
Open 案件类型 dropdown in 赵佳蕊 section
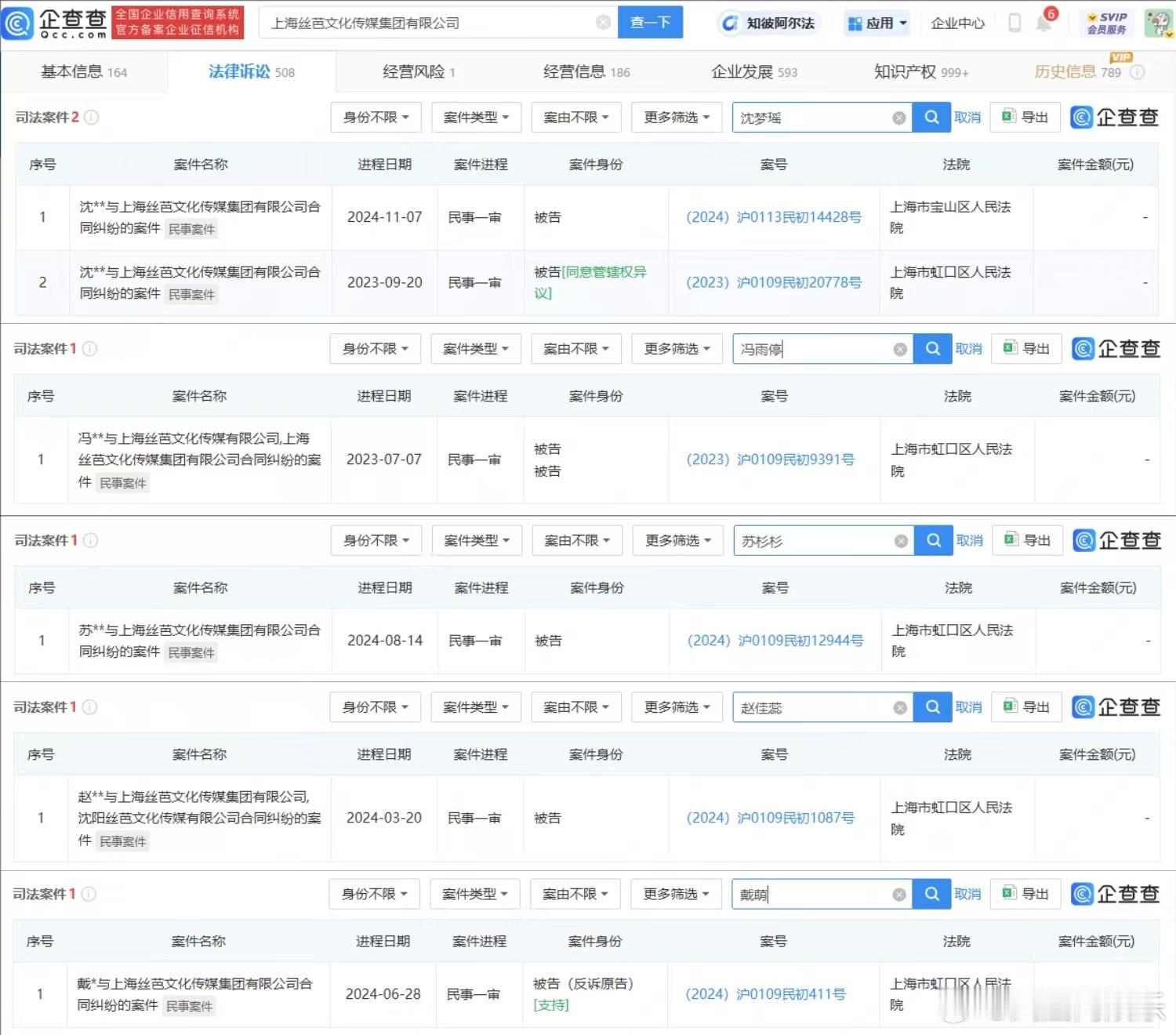476,707
